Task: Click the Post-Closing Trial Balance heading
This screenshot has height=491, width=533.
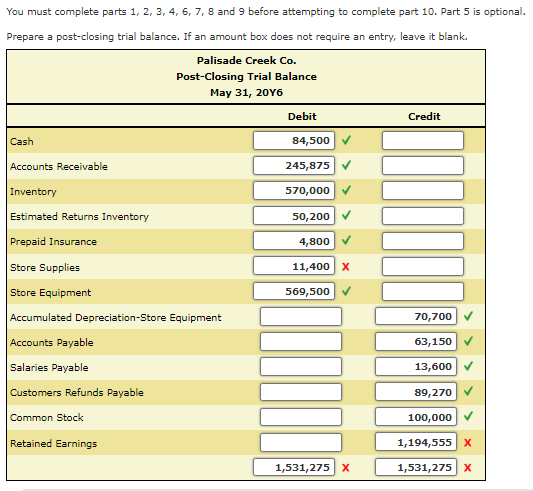Action: [x=246, y=77]
